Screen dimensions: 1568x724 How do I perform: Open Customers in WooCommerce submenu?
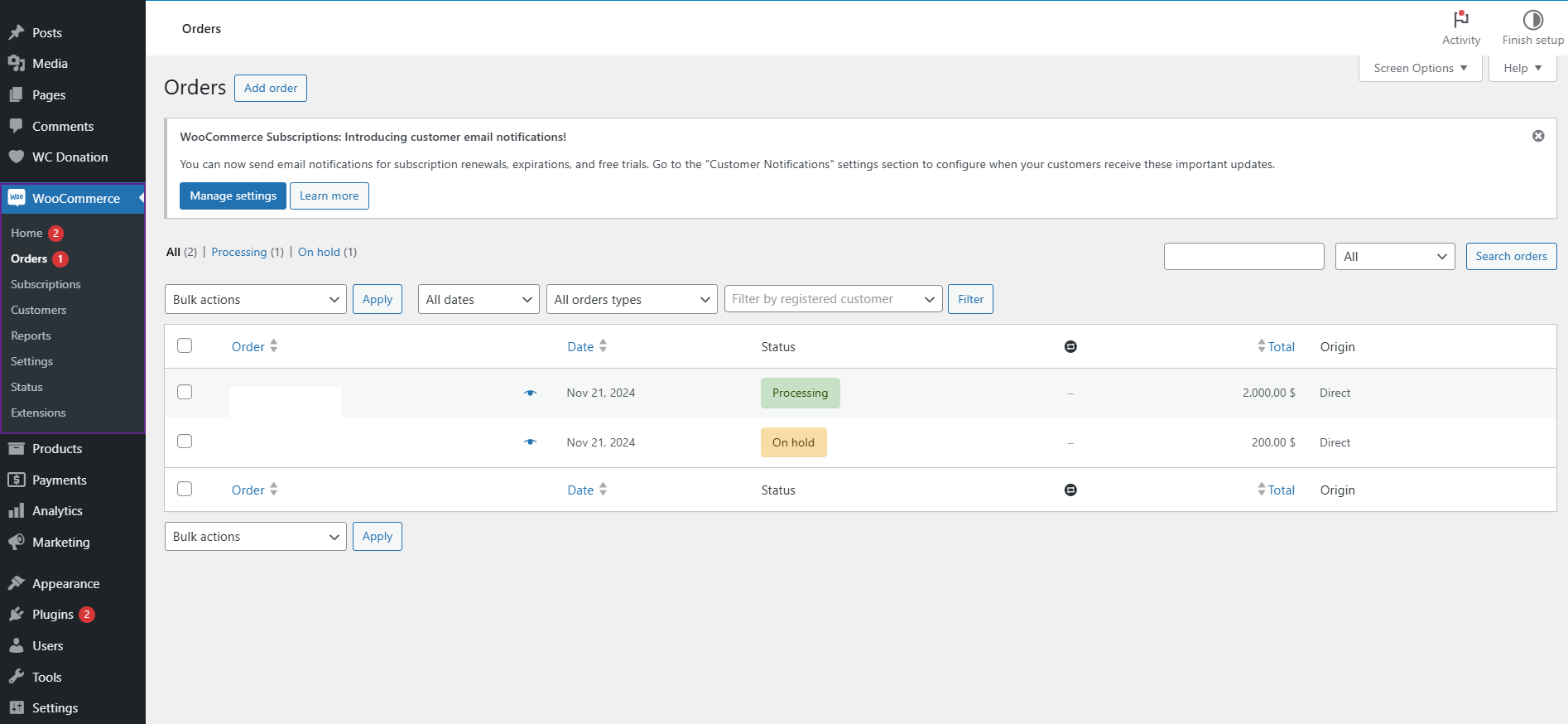point(38,310)
